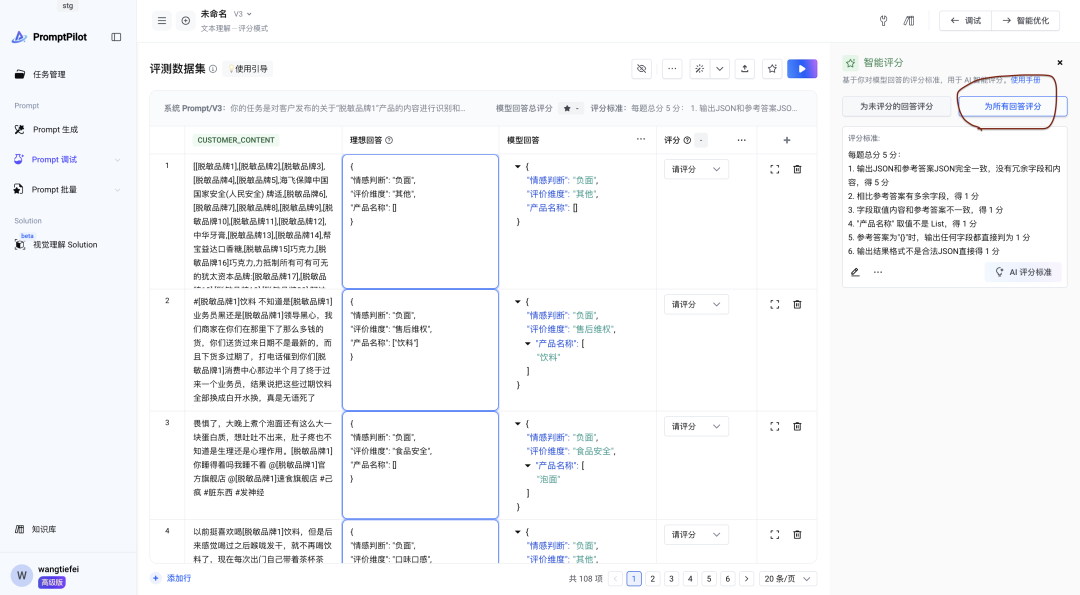
Task: Click the blue run play button
Action: (x=802, y=69)
